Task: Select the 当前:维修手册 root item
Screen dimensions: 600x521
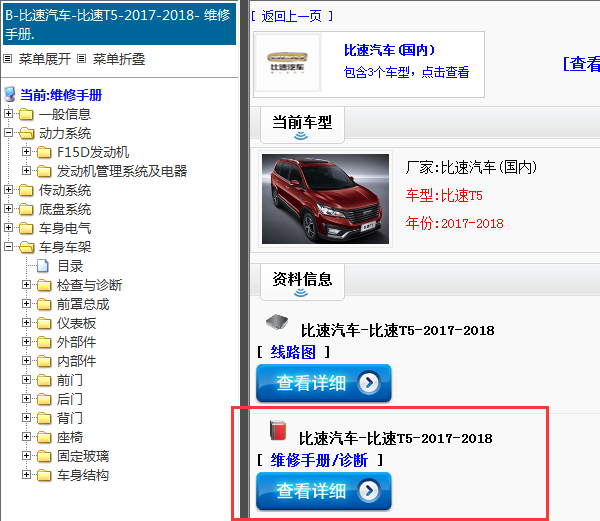Action: [61, 95]
